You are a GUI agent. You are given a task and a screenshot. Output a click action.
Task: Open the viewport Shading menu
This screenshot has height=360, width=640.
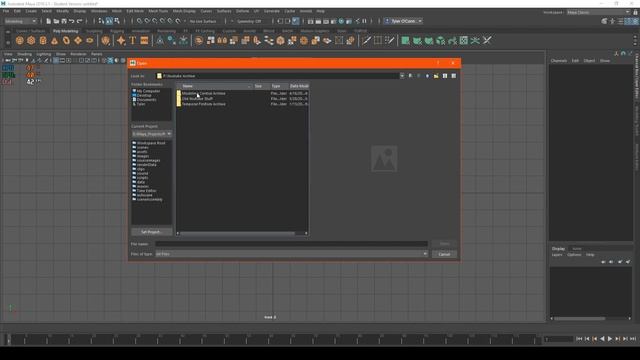coord(24,54)
